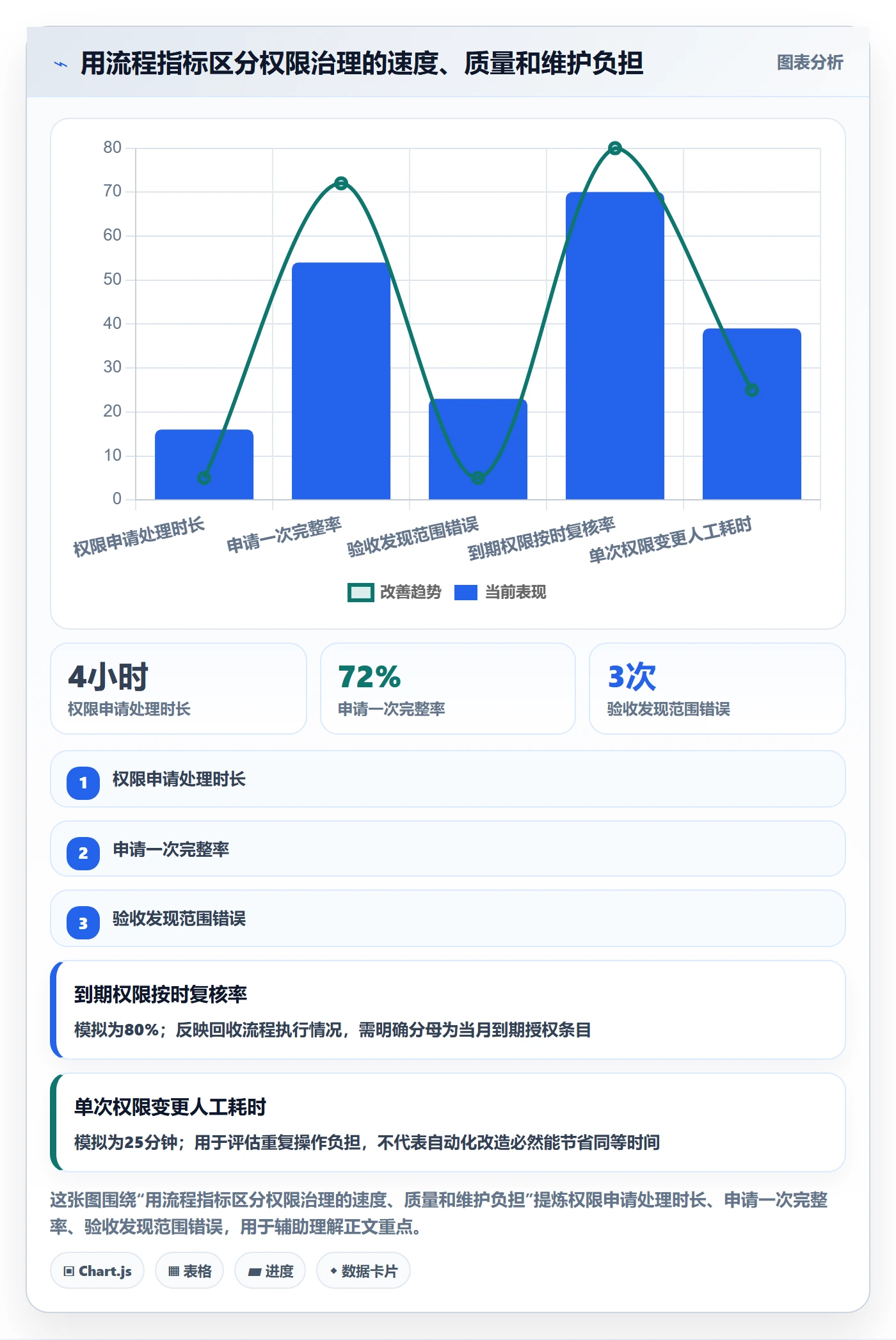Click 单次权限变更人工耗时 card heading
This screenshot has height=1340, width=896.
click(170, 1107)
